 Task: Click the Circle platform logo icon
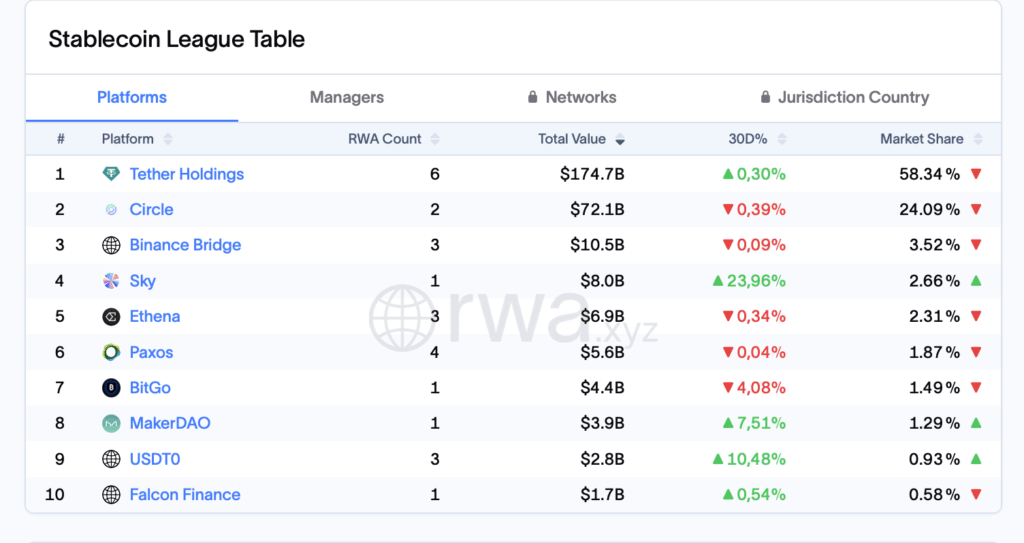coord(111,210)
